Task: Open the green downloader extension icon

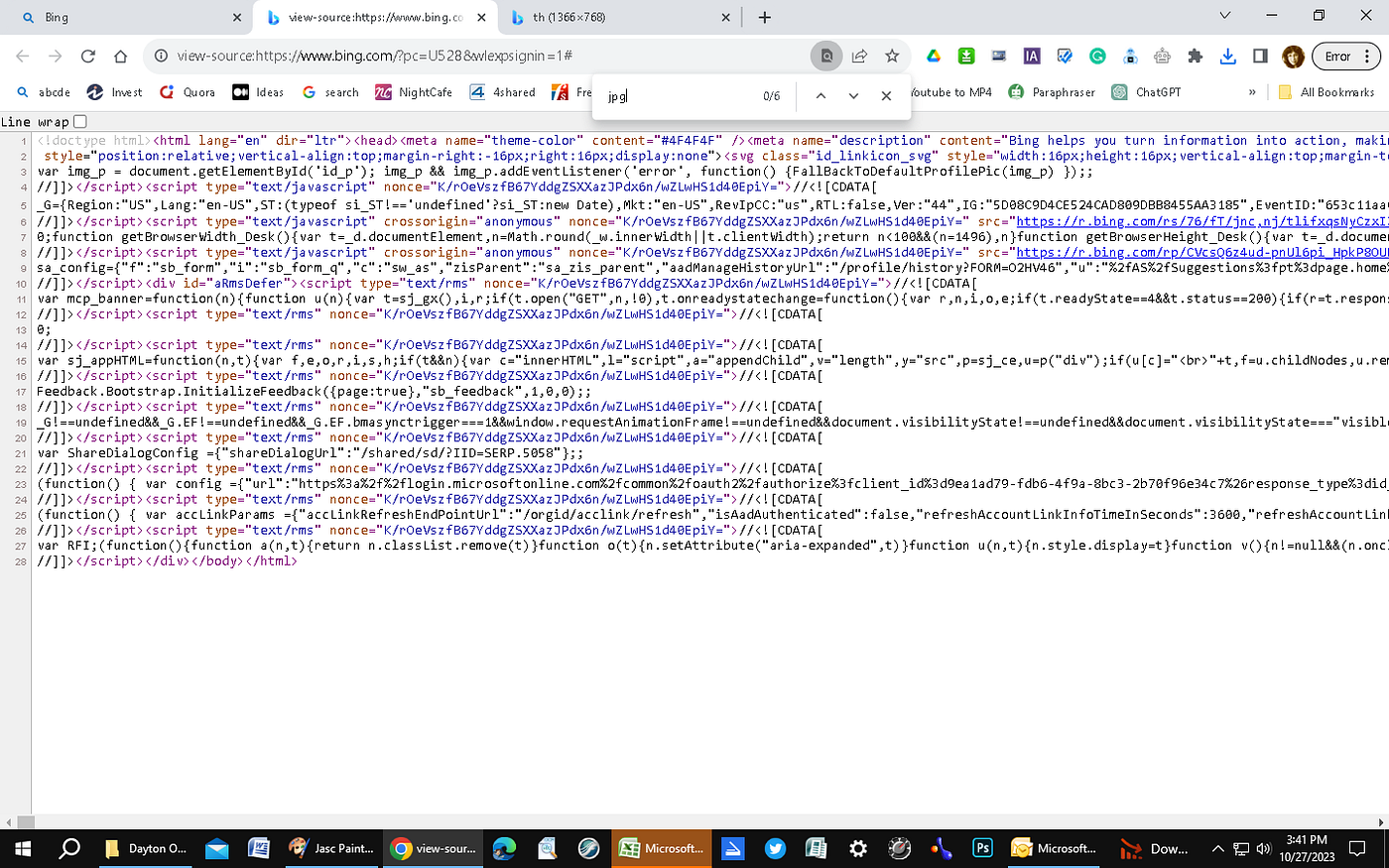Action: [966, 57]
